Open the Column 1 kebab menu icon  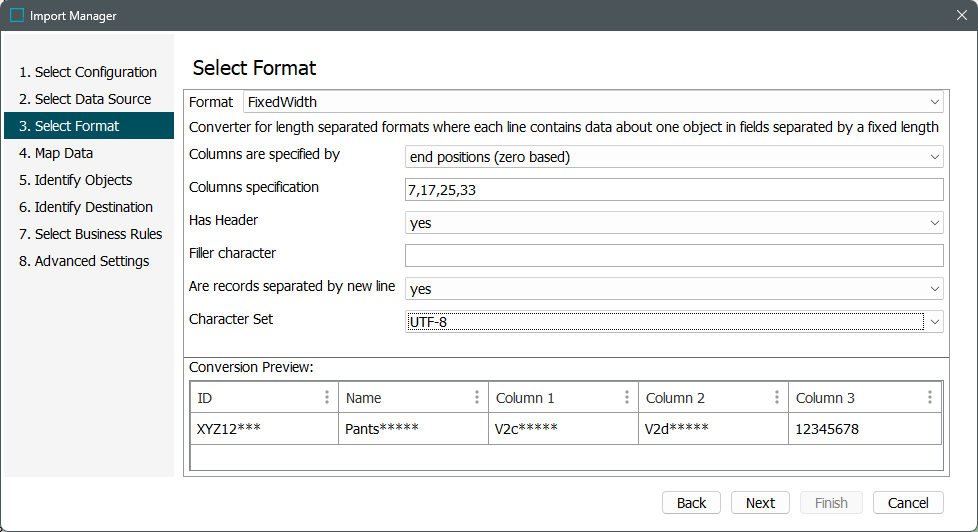tap(627, 398)
